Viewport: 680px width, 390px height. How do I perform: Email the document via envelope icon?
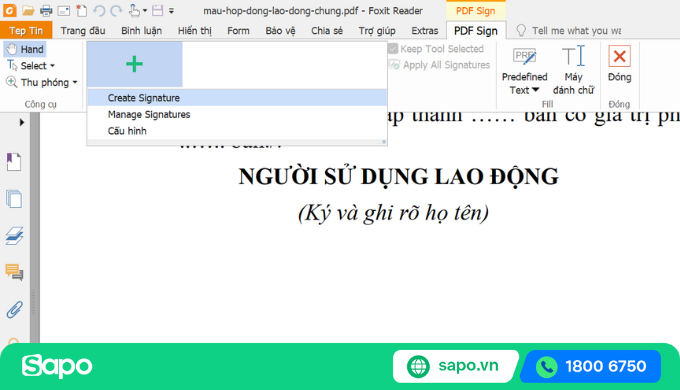(64, 11)
